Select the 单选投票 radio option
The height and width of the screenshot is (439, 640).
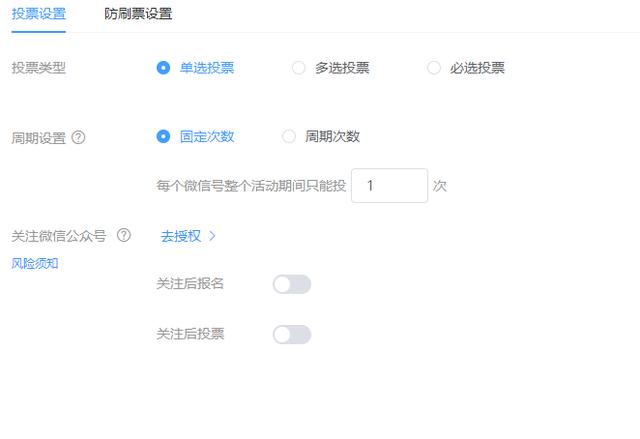pyautogui.click(x=164, y=68)
